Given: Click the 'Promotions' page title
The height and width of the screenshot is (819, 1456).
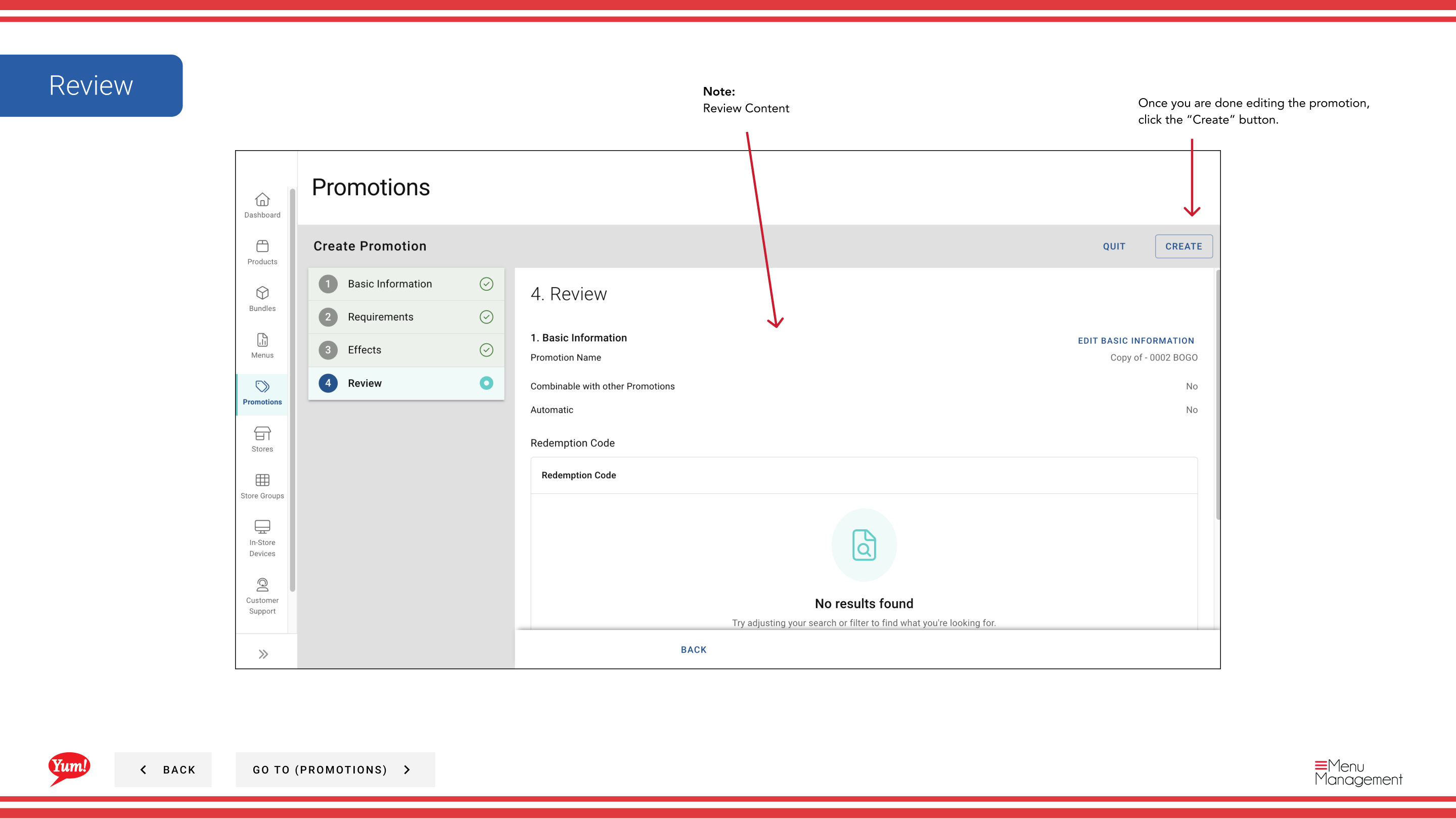Looking at the screenshot, I should (x=371, y=188).
